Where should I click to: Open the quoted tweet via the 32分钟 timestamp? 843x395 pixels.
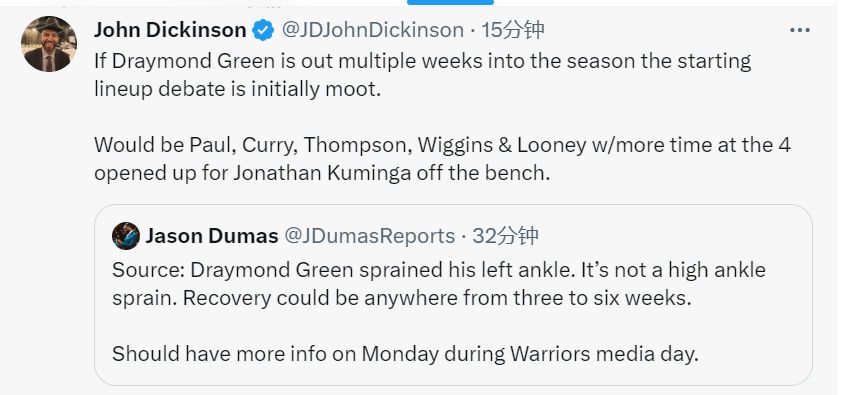coord(505,236)
